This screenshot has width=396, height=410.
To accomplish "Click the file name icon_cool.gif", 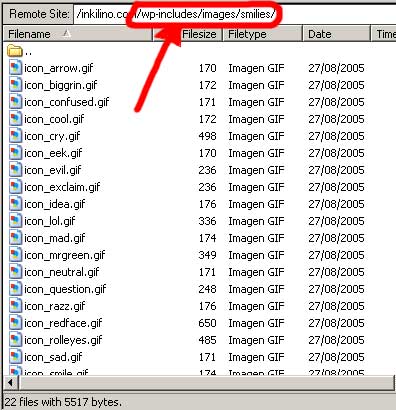I will click(x=54, y=119).
